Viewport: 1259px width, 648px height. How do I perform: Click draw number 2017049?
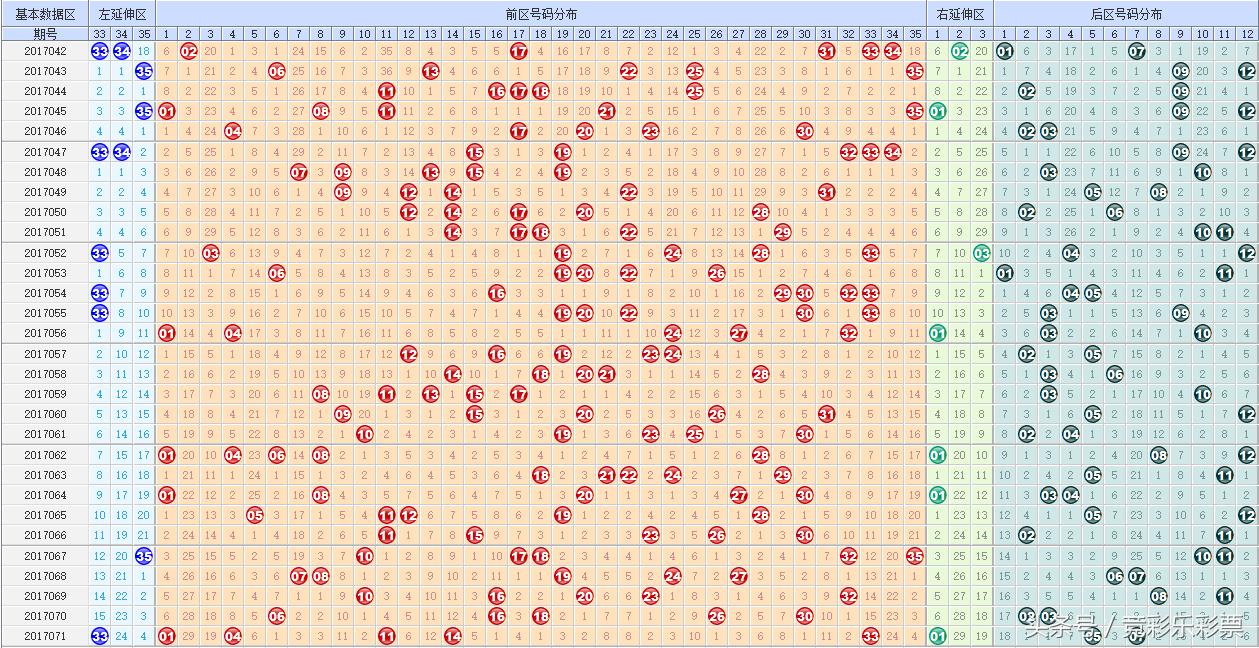[45, 192]
